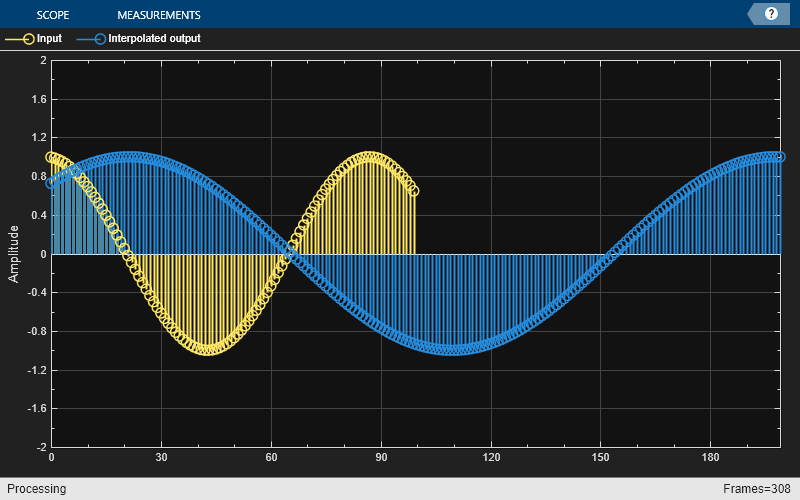
Task: Click the Processing status text
Action: [37, 489]
